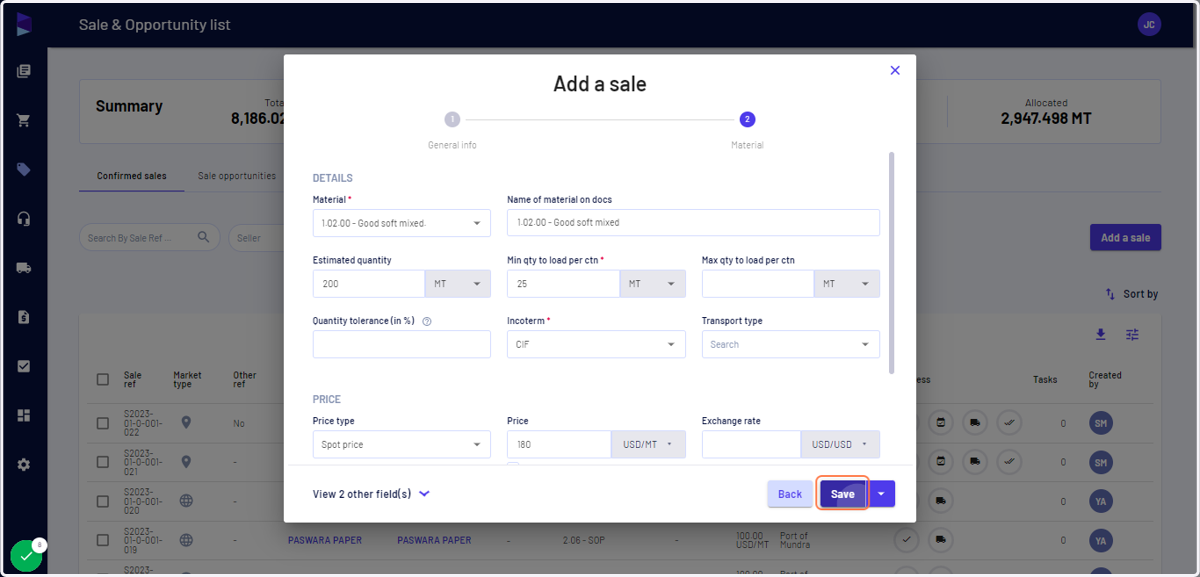This screenshot has width=1200, height=577.
Task: Click checkmark progress icon for sale 019
Action: 905,540
